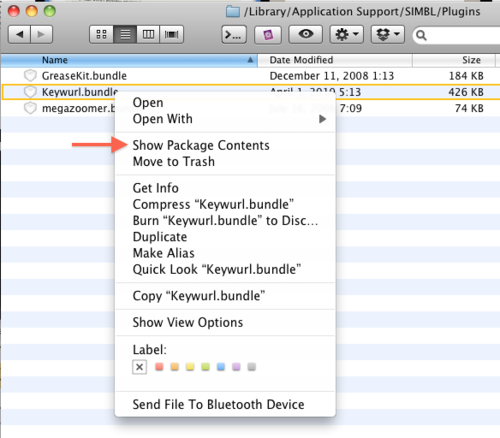Zoom the Finder window with green button

50,11
